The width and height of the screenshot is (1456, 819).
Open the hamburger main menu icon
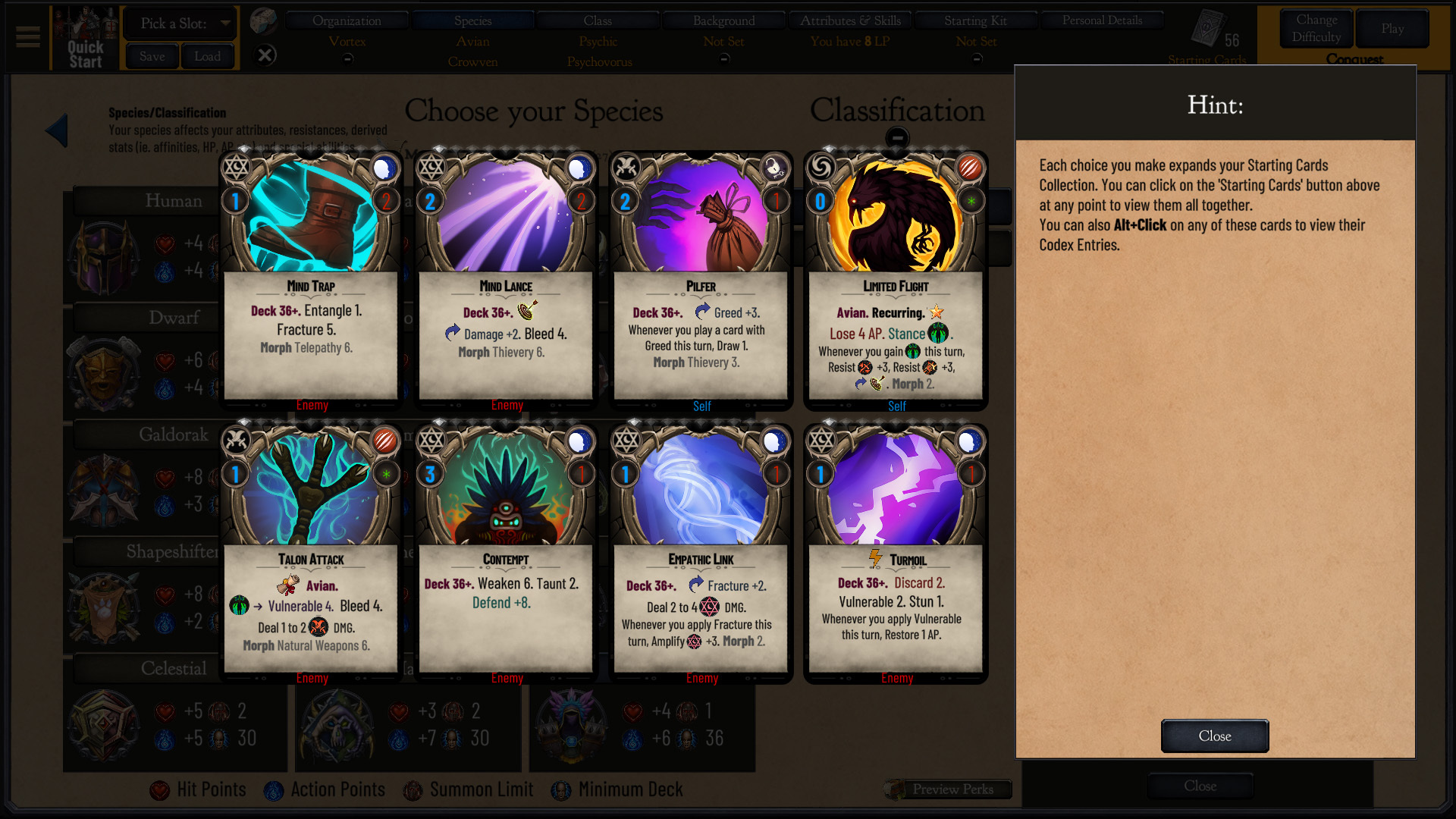click(x=28, y=36)
